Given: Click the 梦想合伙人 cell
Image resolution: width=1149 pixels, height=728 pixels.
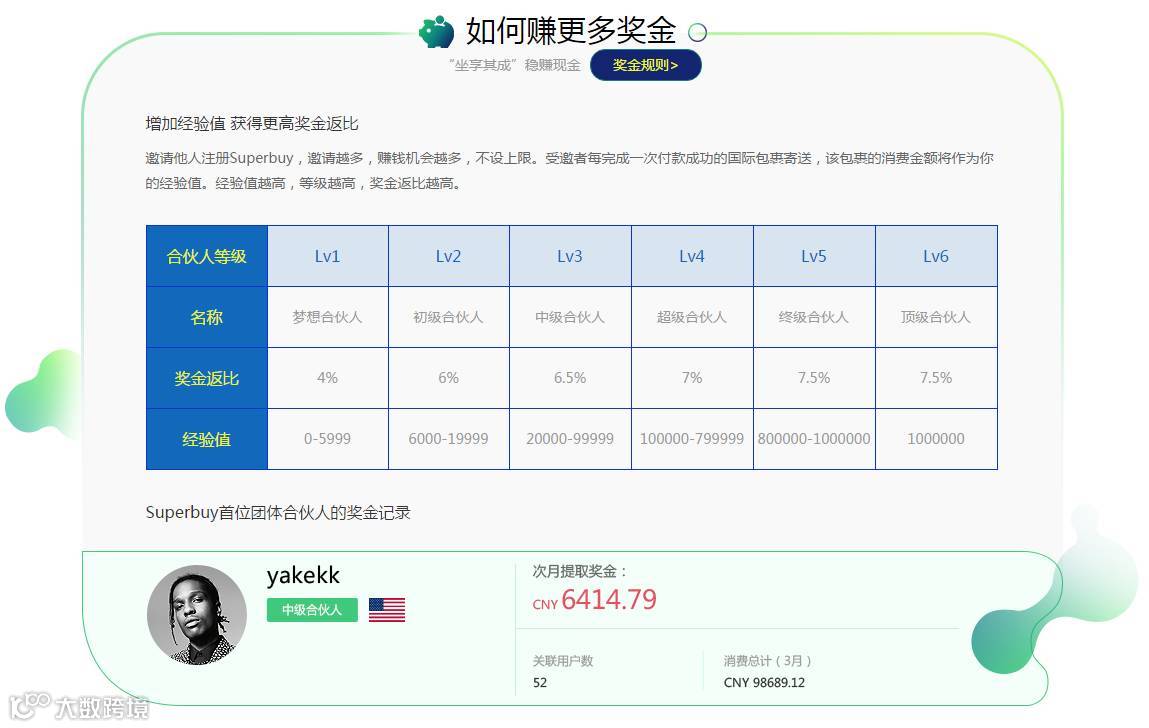Looking at the screenshot, I should coord(328,317).
